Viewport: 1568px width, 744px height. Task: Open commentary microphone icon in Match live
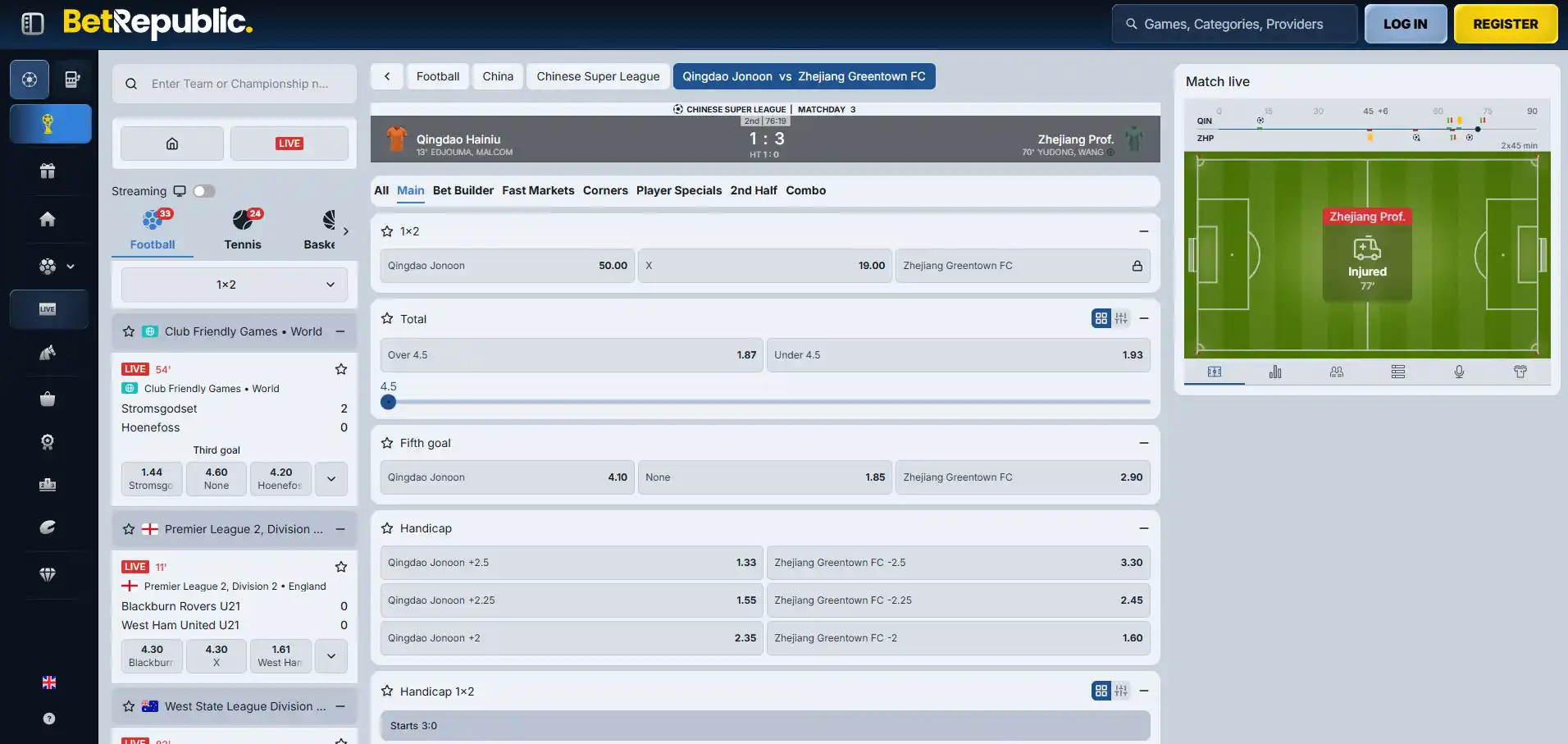[x=1459, y=372]
